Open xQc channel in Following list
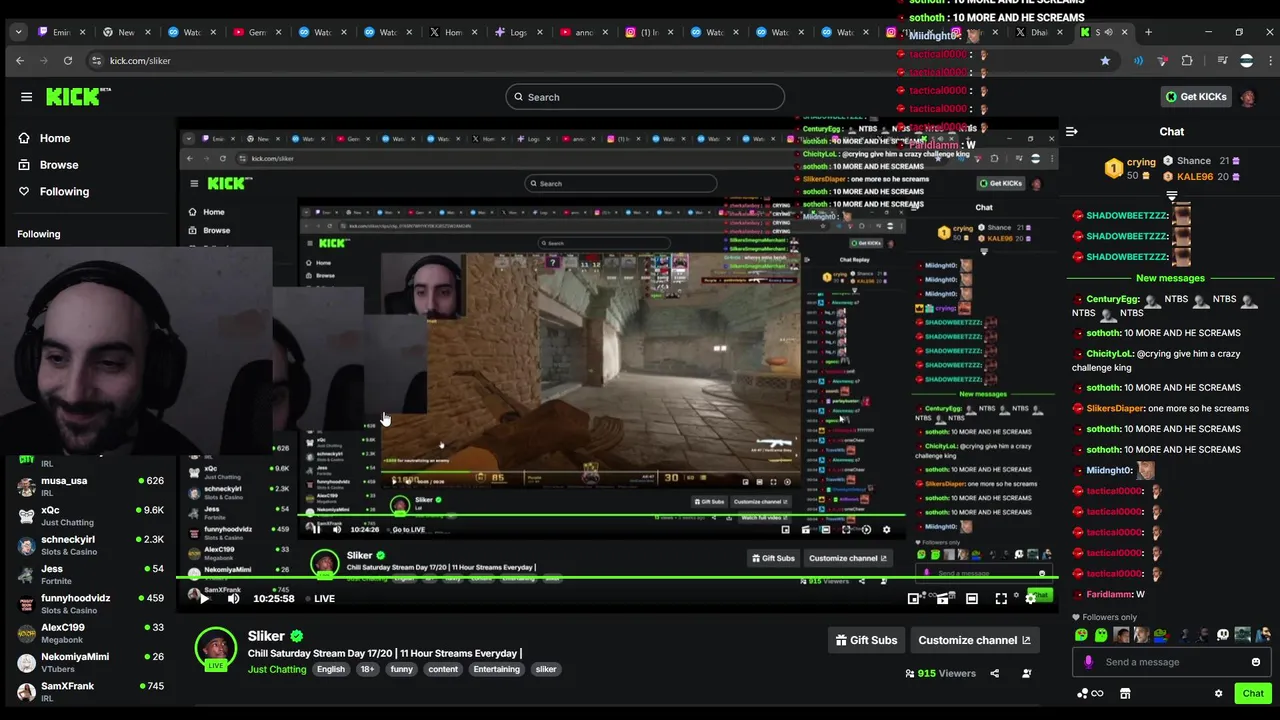This screenshot has height=720, width=1280. [x=90, y=516]
